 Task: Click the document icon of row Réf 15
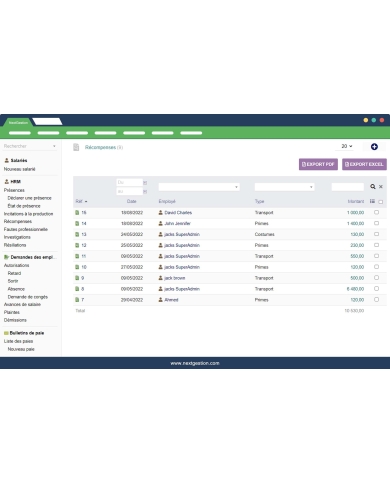77,213
